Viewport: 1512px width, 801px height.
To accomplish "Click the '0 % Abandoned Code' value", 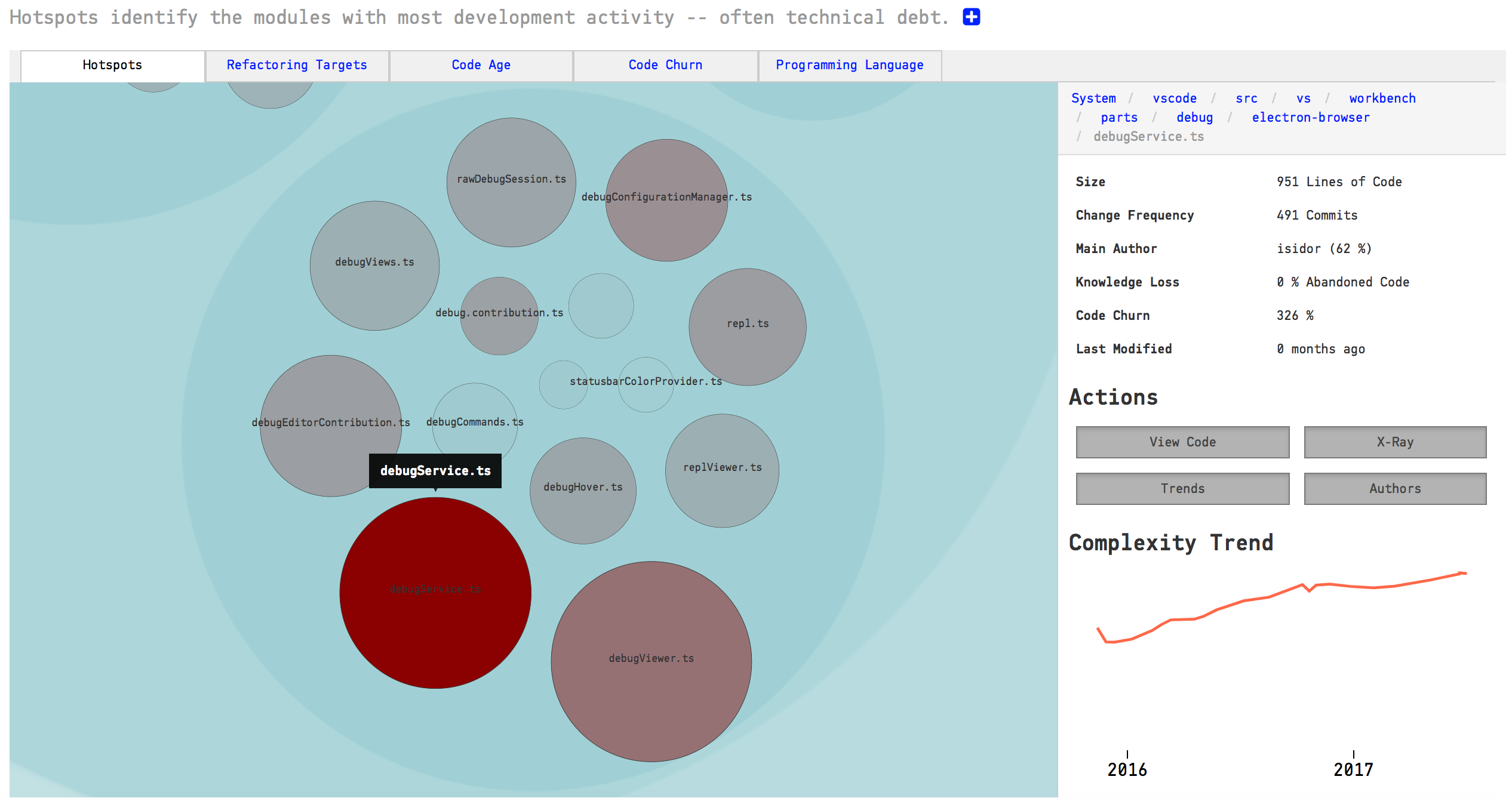I will tap(1342, 282).
